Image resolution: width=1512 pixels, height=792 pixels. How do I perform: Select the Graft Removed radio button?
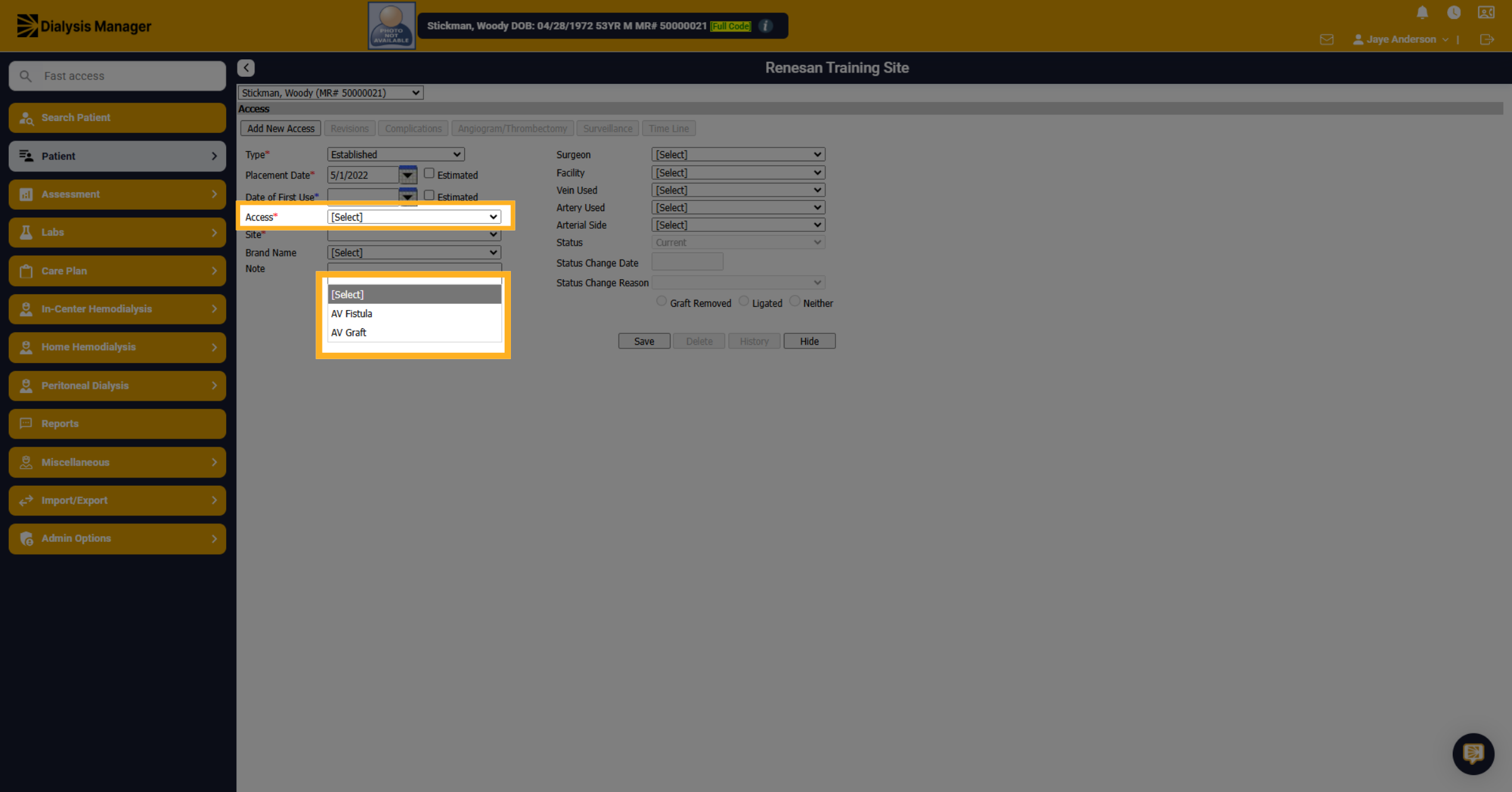point(661,301)
